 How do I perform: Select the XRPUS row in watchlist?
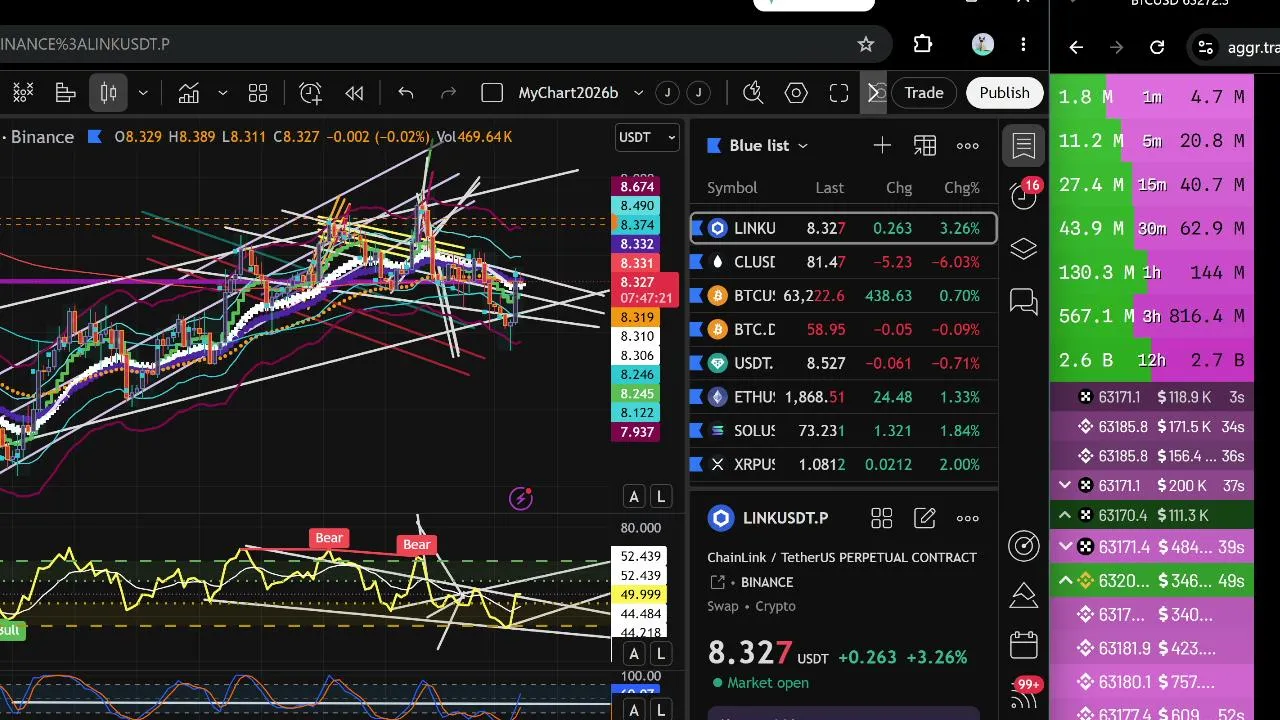[x=844, y=464]
